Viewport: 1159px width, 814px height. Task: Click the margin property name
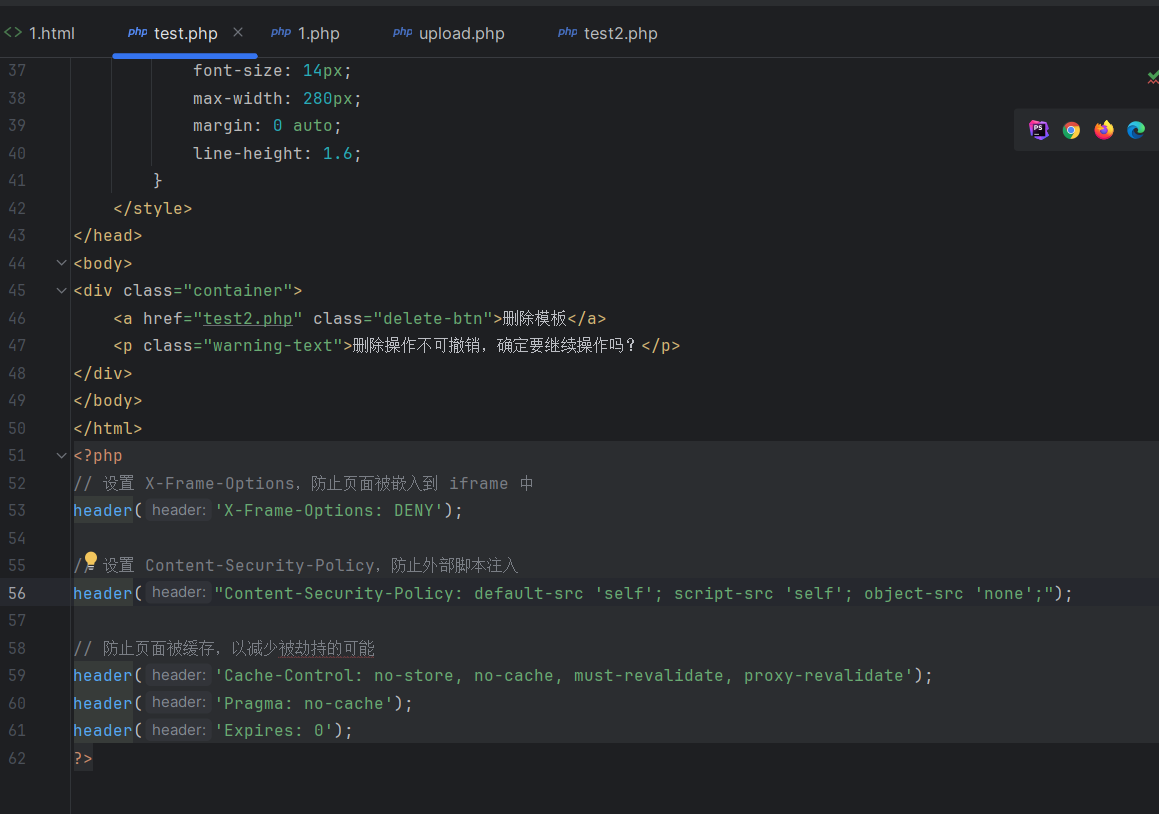[222, 126]
